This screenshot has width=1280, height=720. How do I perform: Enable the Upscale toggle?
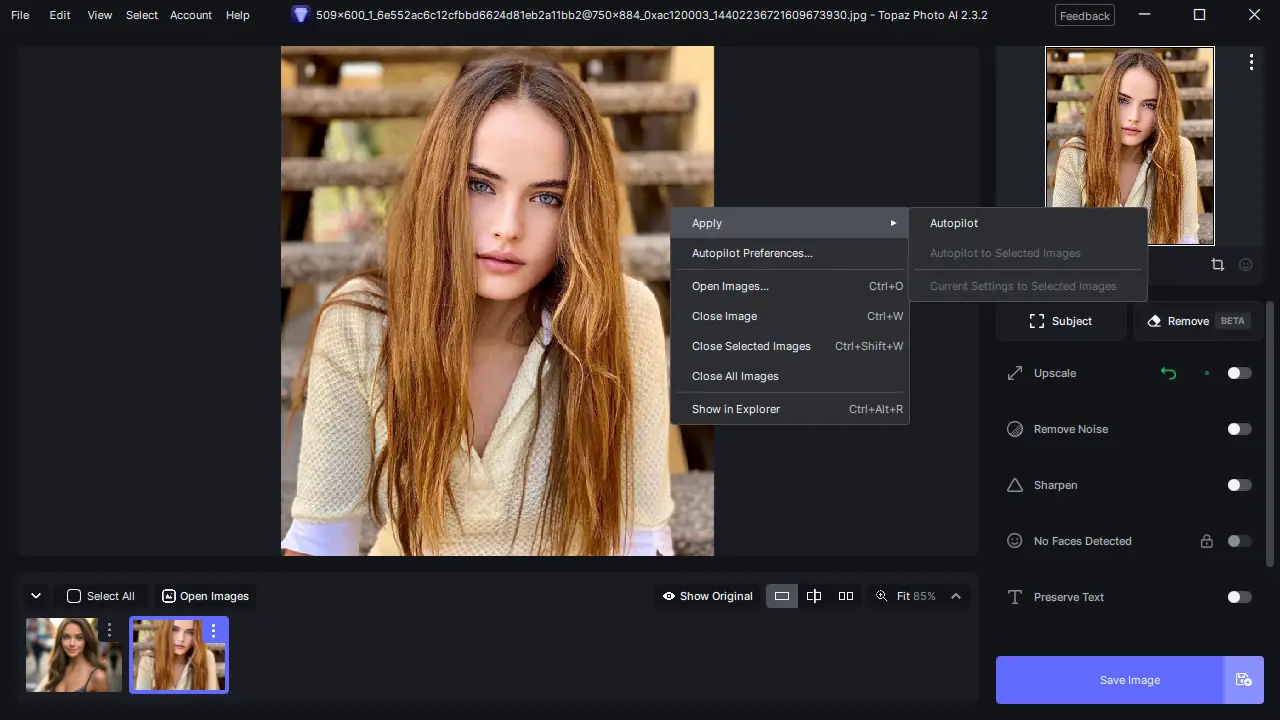1239,373
